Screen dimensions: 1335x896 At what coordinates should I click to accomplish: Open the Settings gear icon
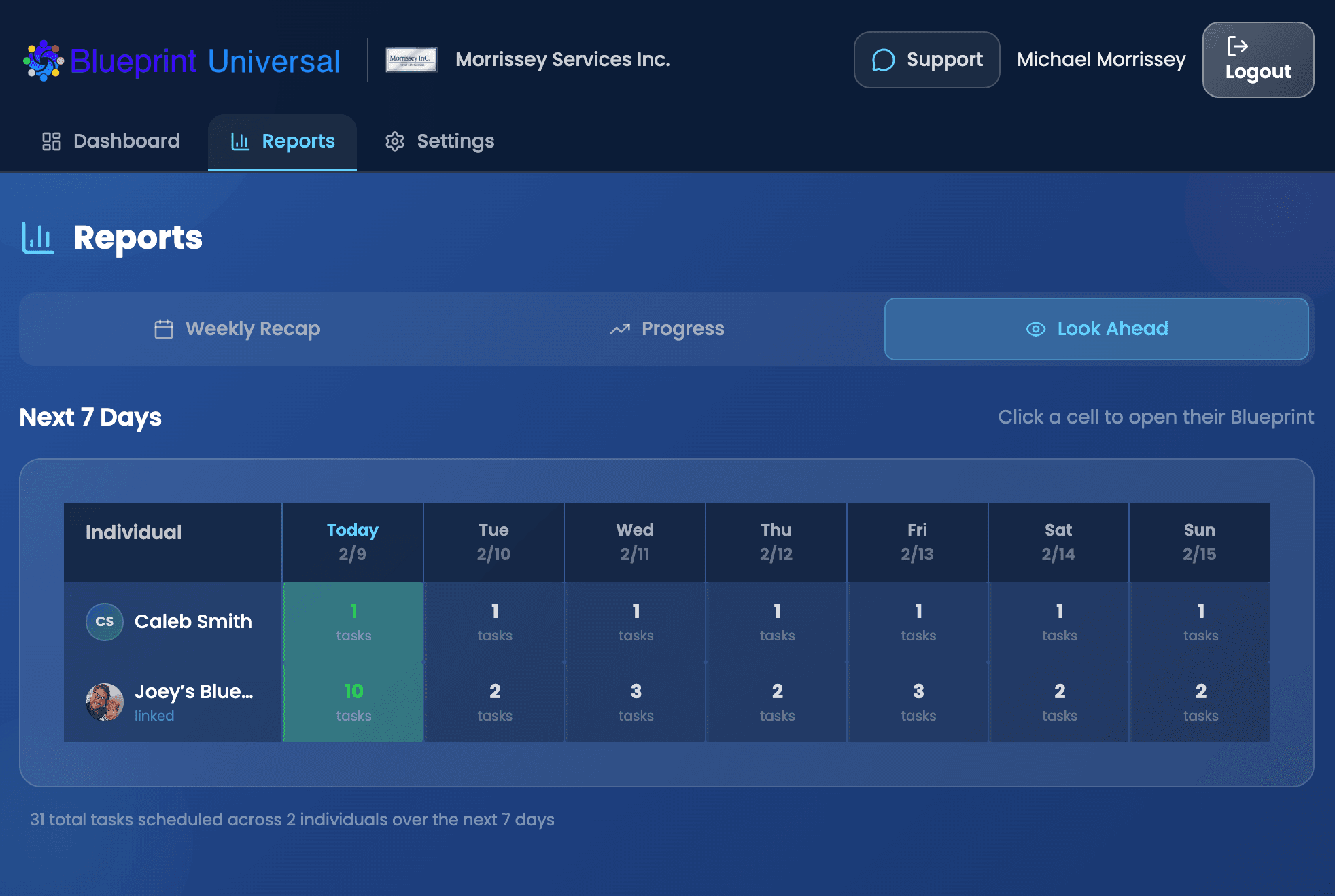point(396,141)
